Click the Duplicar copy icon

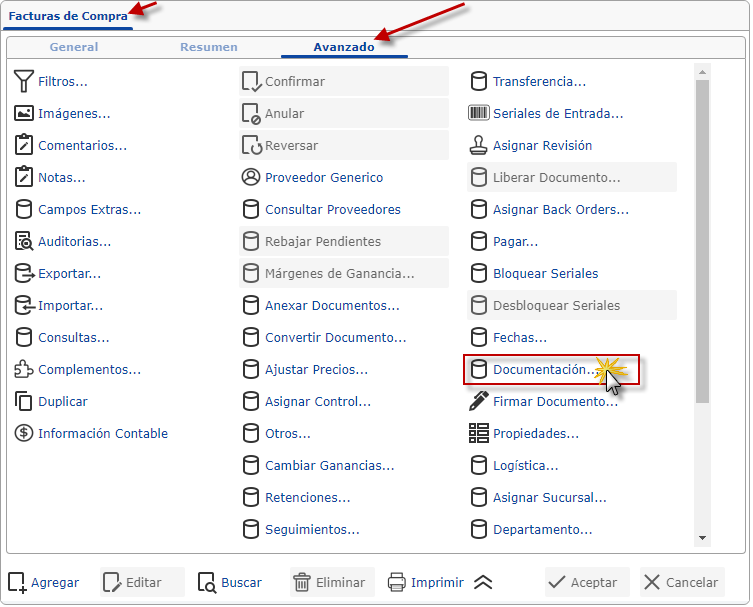(x=23, y=401)
